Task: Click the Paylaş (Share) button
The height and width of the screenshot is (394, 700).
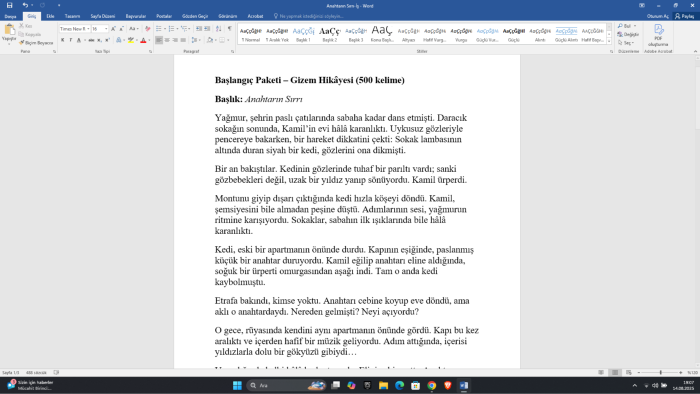Action: tap(684, 16)
